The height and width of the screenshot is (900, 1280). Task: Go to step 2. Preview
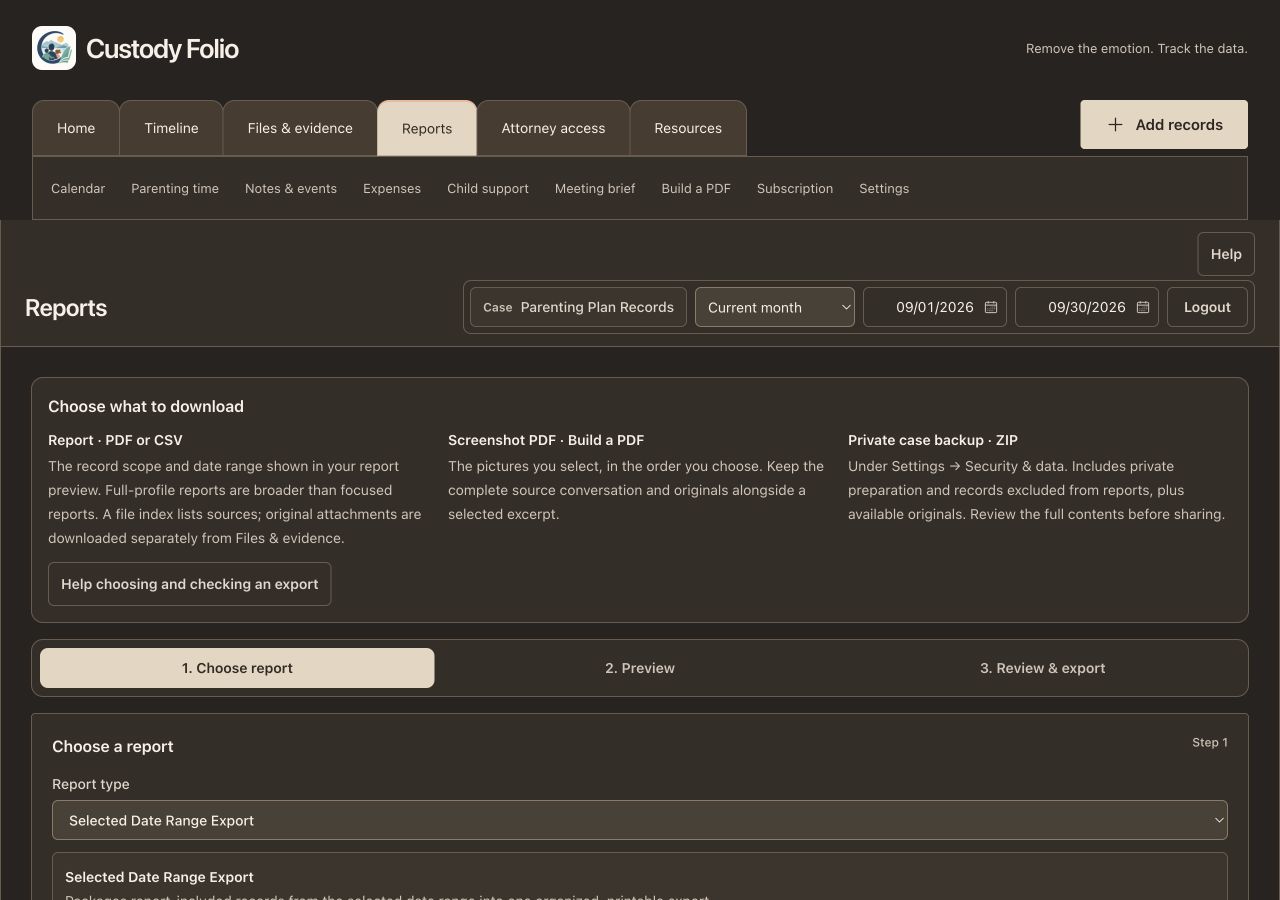pyautogui.click(x=640, y=668)
